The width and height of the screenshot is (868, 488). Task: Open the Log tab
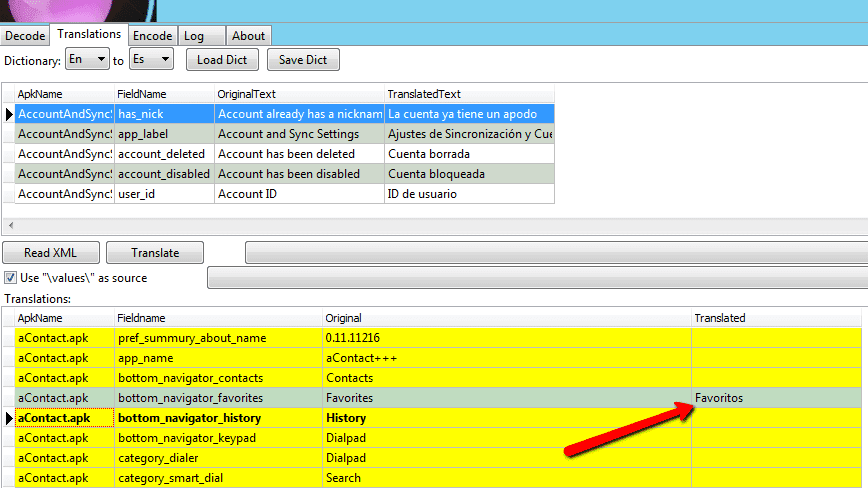(x=202, y=36)
